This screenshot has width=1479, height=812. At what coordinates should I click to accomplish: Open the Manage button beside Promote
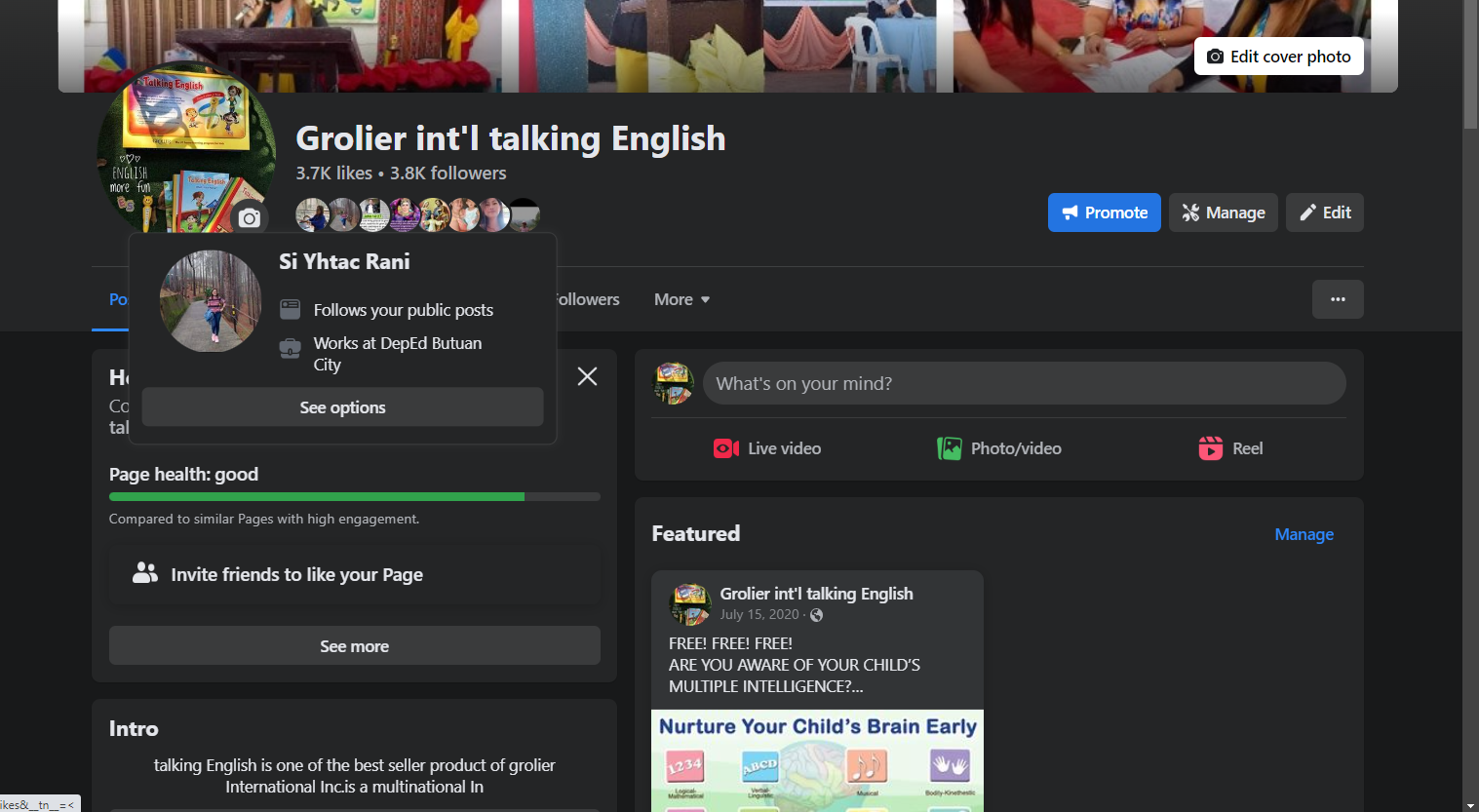pyautogui.click(x=1223, y=213)
